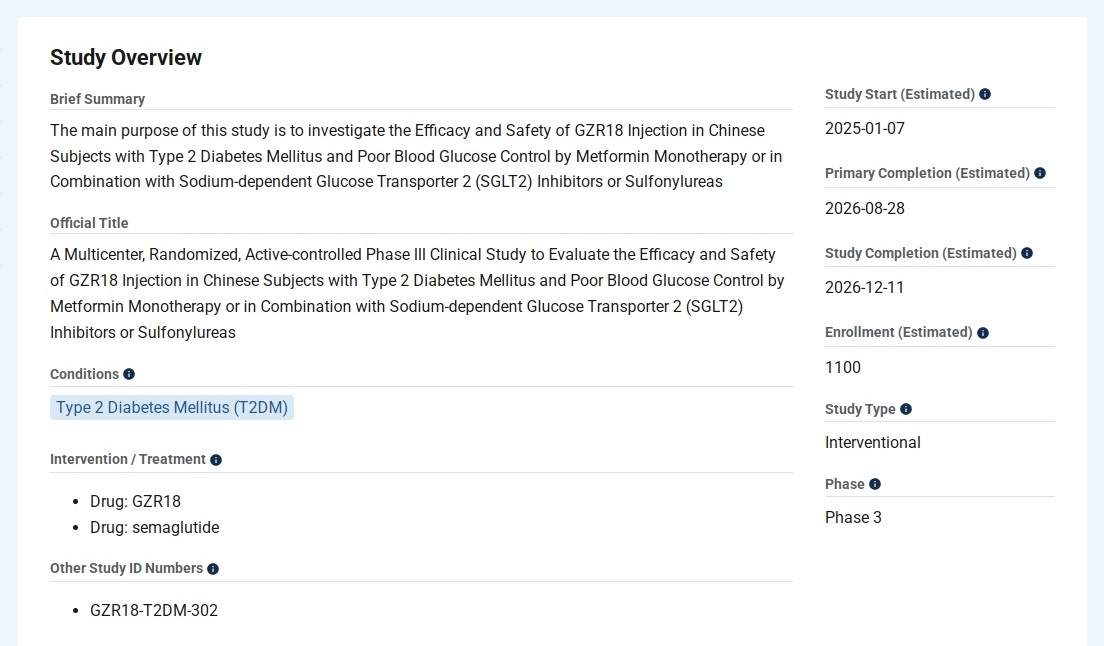Click the study ID GZR18-T2DM-302
The image size is (1104, 646).
click(153, 610)
